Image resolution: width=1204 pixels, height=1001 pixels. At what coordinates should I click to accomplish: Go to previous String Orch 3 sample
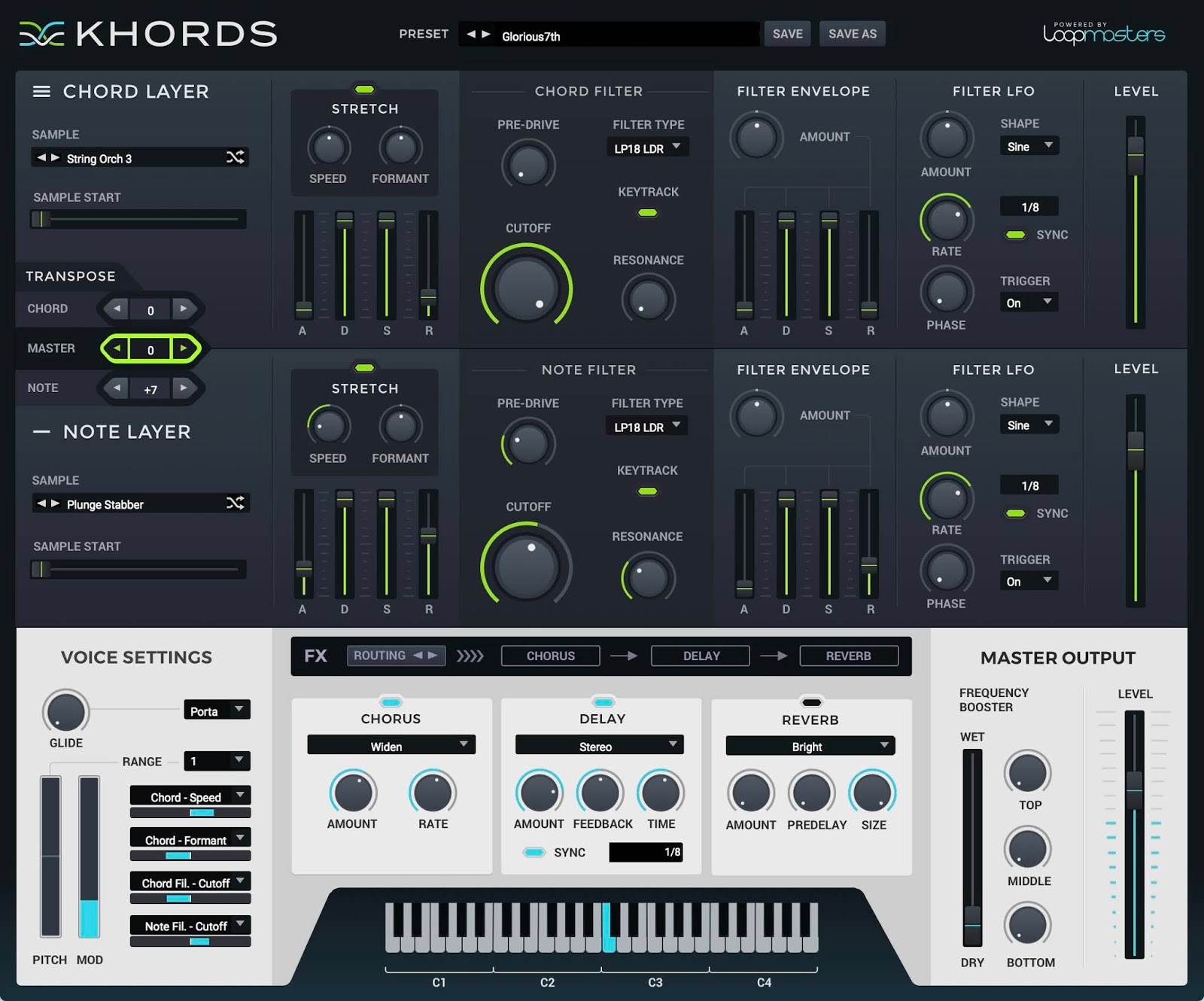41,158
